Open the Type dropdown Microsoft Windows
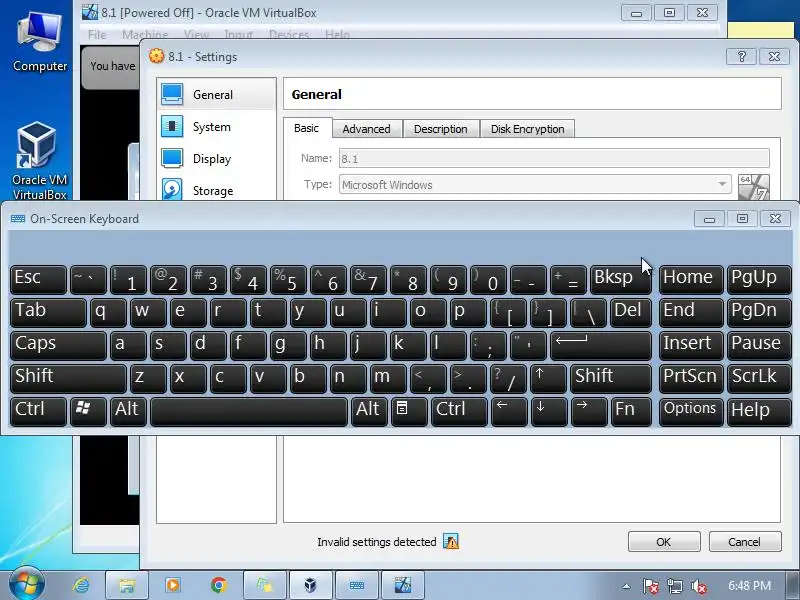Image resolution: width=800 pixels, height=600 pixels. (535, 184)
